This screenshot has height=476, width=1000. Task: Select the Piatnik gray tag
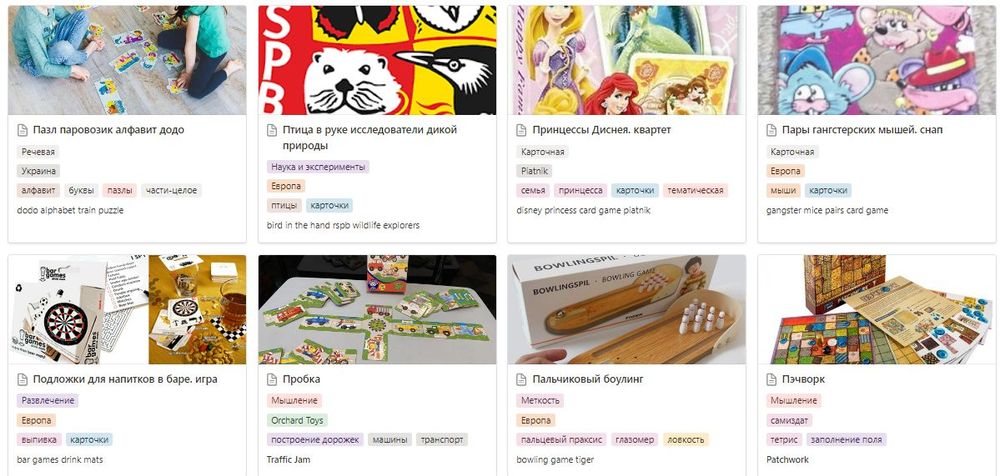(534, 171)
